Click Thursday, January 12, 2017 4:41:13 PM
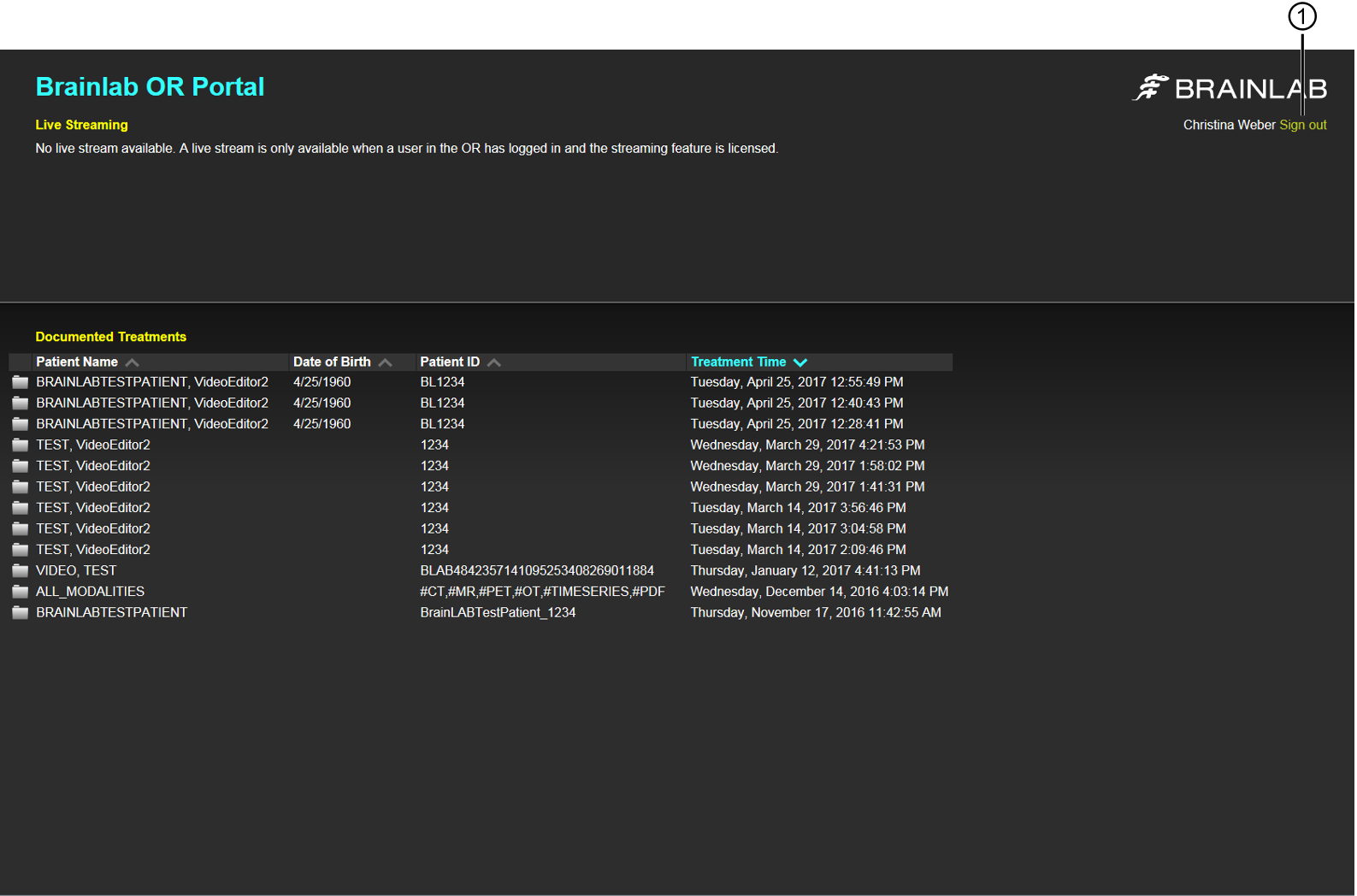The height and width of the screenshot is (896, 1357). tap(805, 570)
